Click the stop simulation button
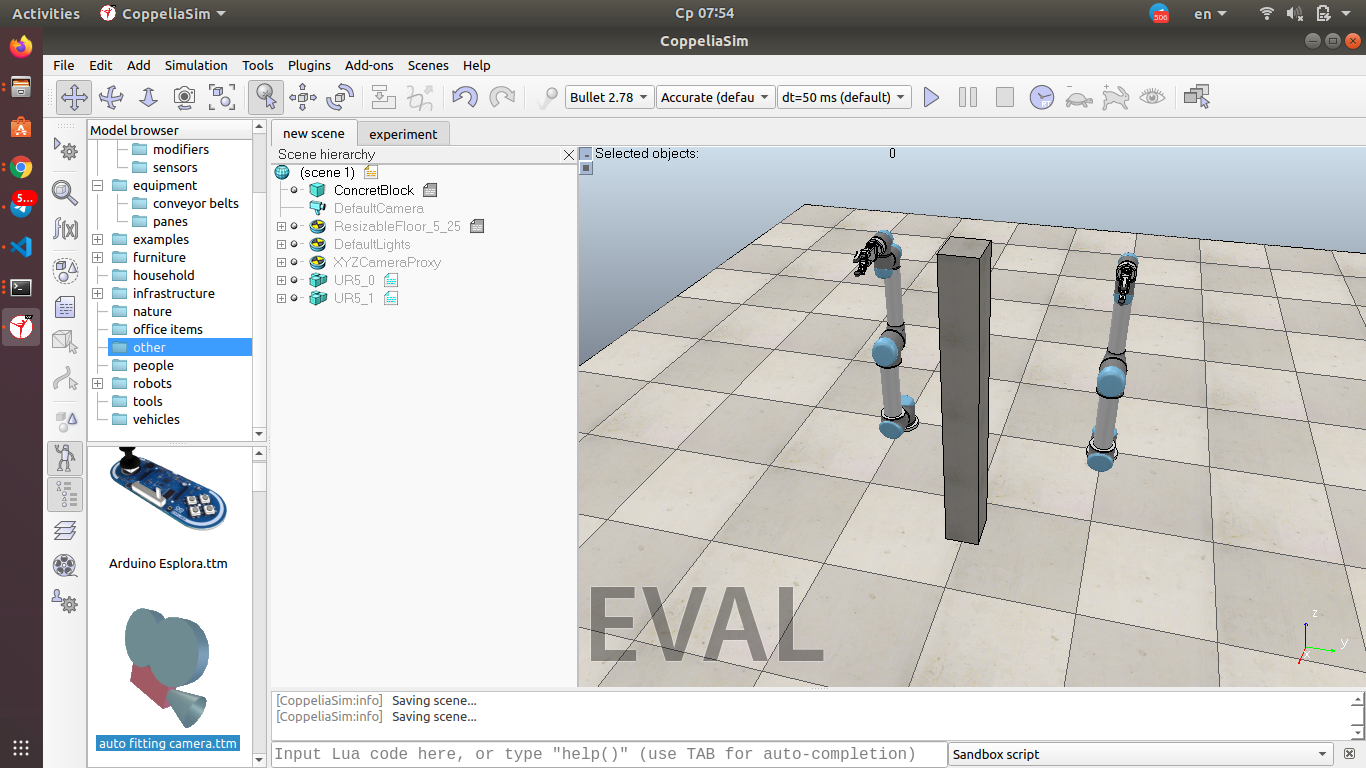Viewport: 1366px width, 768px height. coord(1005,97)
